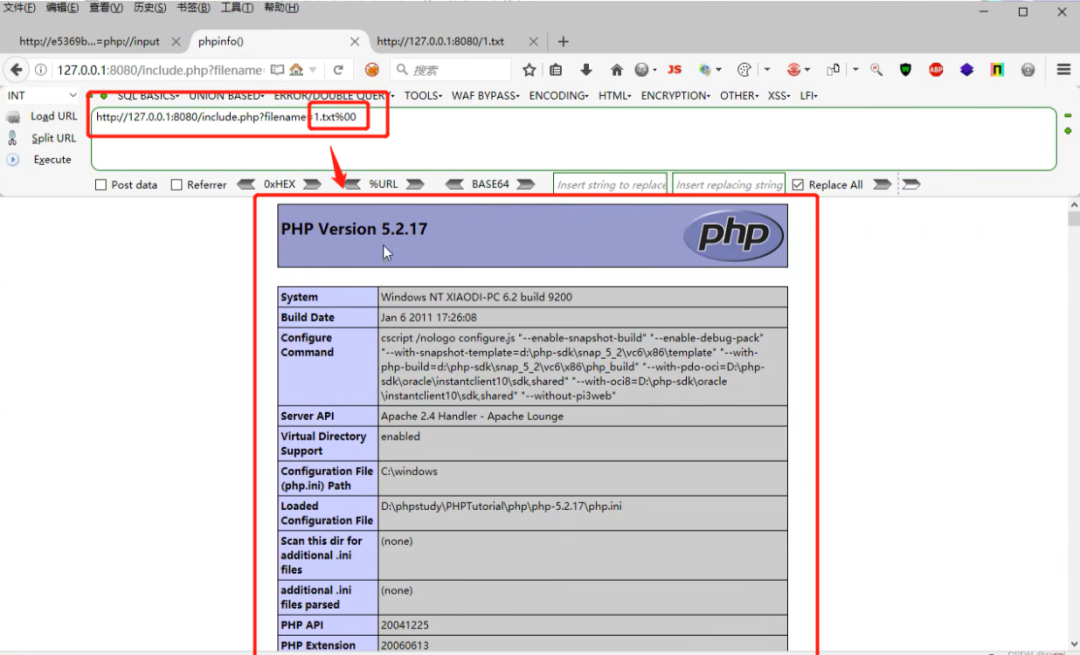The image size is (1080, 655).
Task: Focus the Insert string to replace field
Action: [x=610, y=184]
